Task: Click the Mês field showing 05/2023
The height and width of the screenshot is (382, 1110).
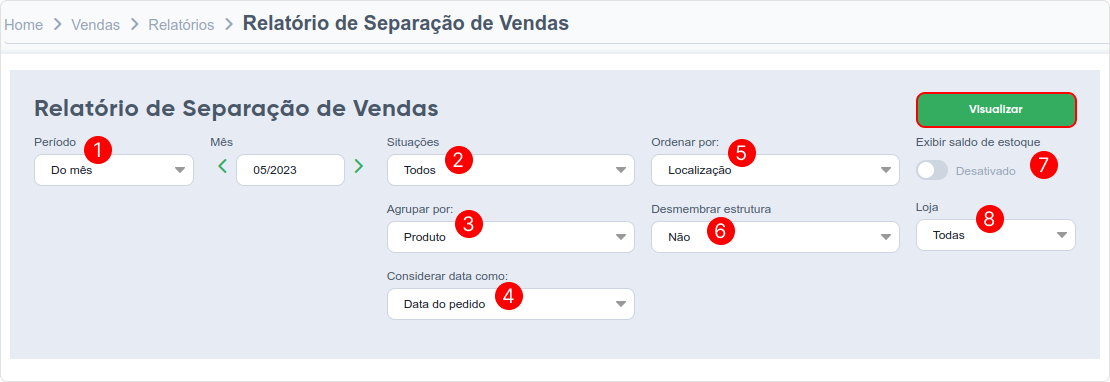Action: (290, 170)
